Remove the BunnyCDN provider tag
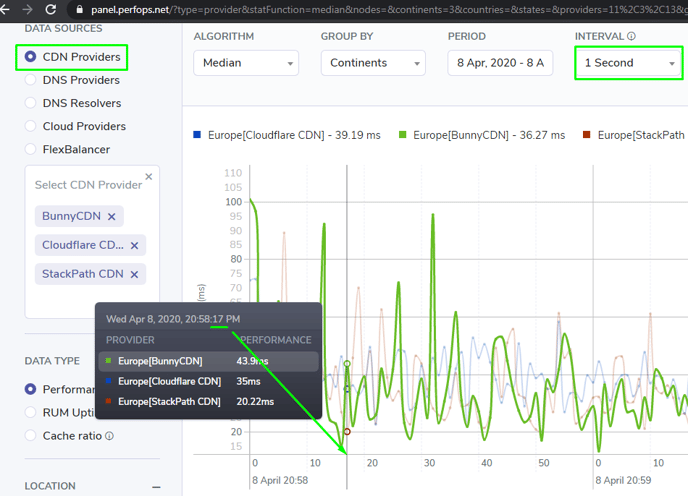The height and width of the screenshot is (496, 688). (112, 216)
